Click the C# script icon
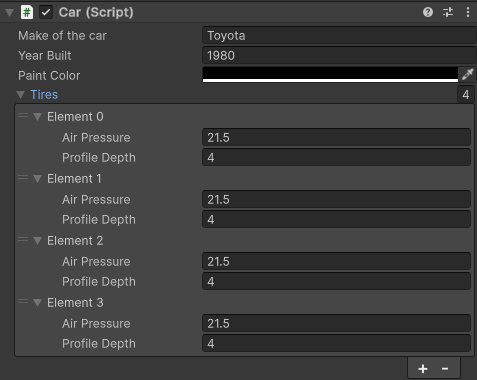This screenshot has height=380, width=477. tap(27, 13)
